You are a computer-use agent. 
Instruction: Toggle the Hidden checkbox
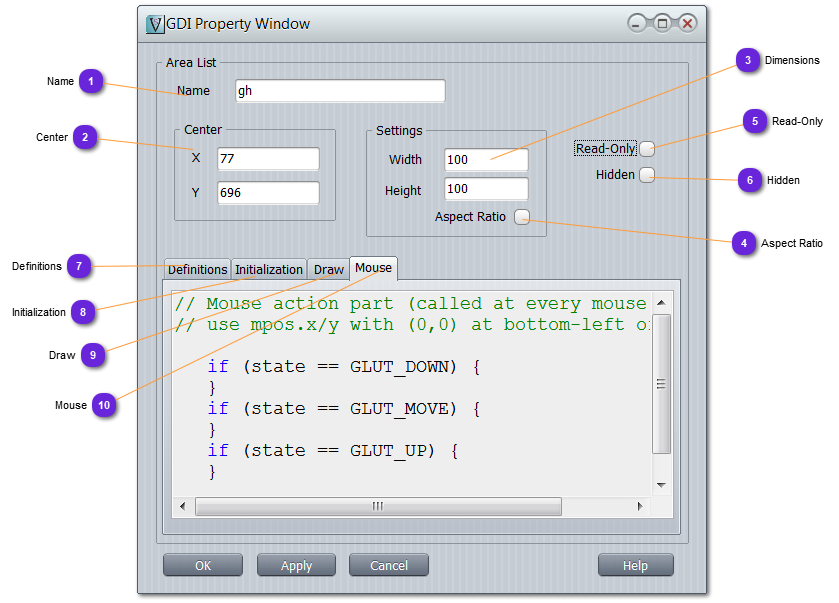point(646,175)
